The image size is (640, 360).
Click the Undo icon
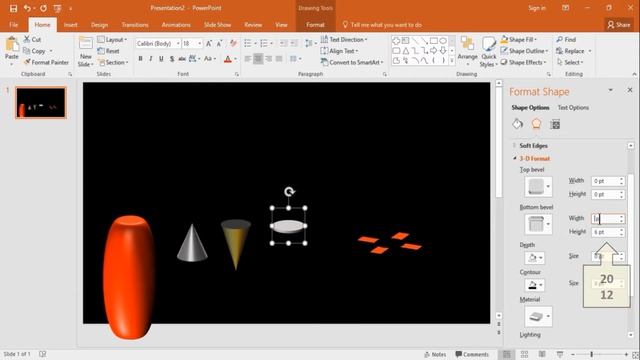(27, 8)
